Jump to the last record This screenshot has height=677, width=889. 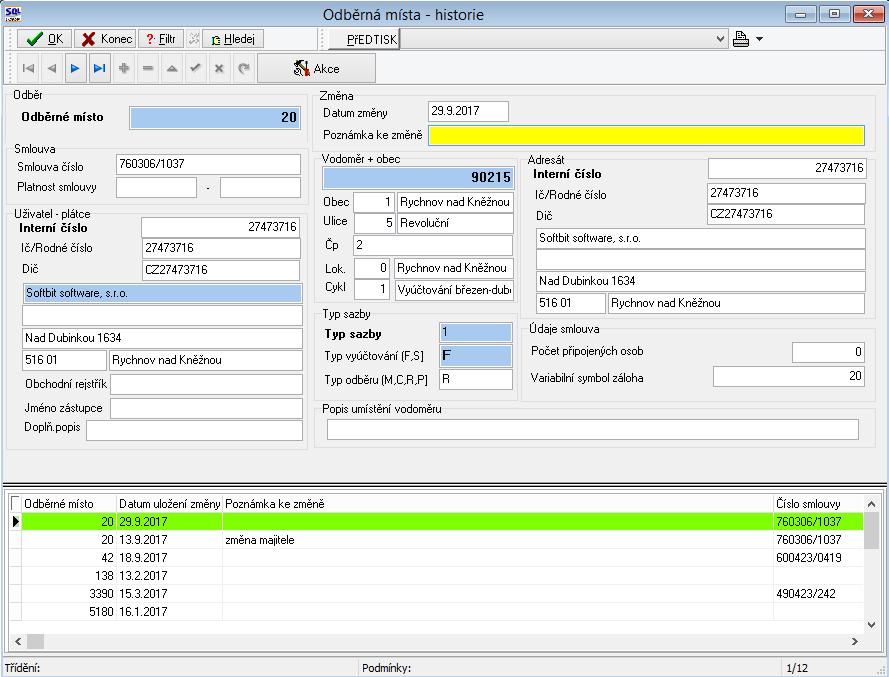coord(100,69)
